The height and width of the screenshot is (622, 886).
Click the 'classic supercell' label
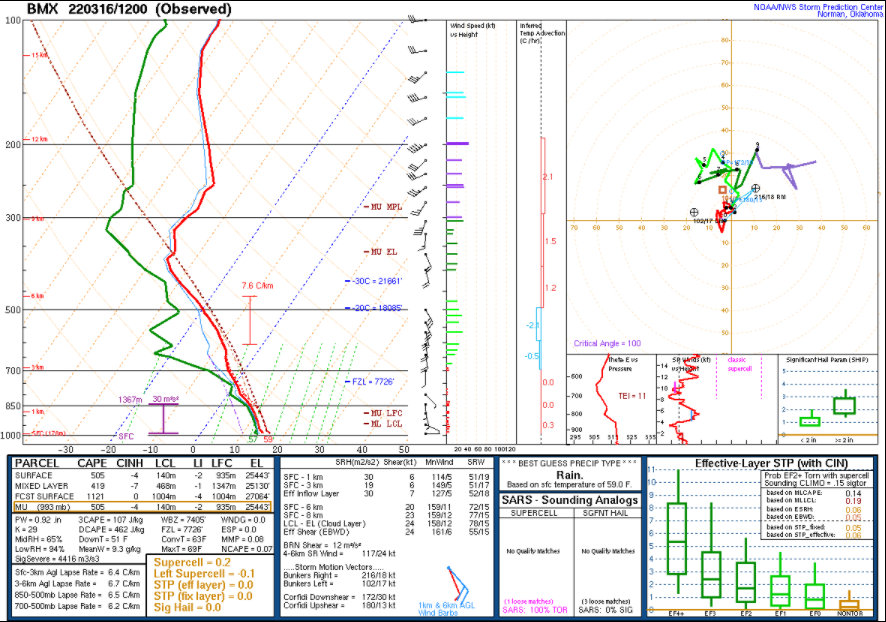(739, 364)
